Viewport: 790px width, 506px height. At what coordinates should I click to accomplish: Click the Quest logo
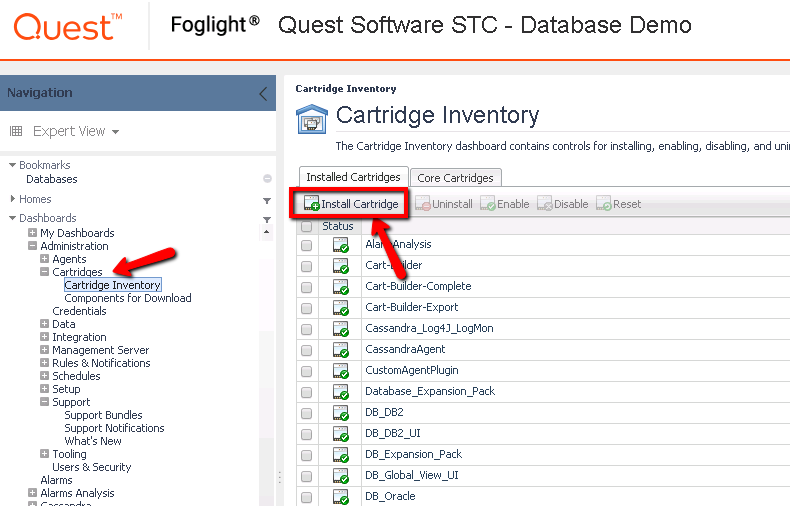tap(68, 27)
